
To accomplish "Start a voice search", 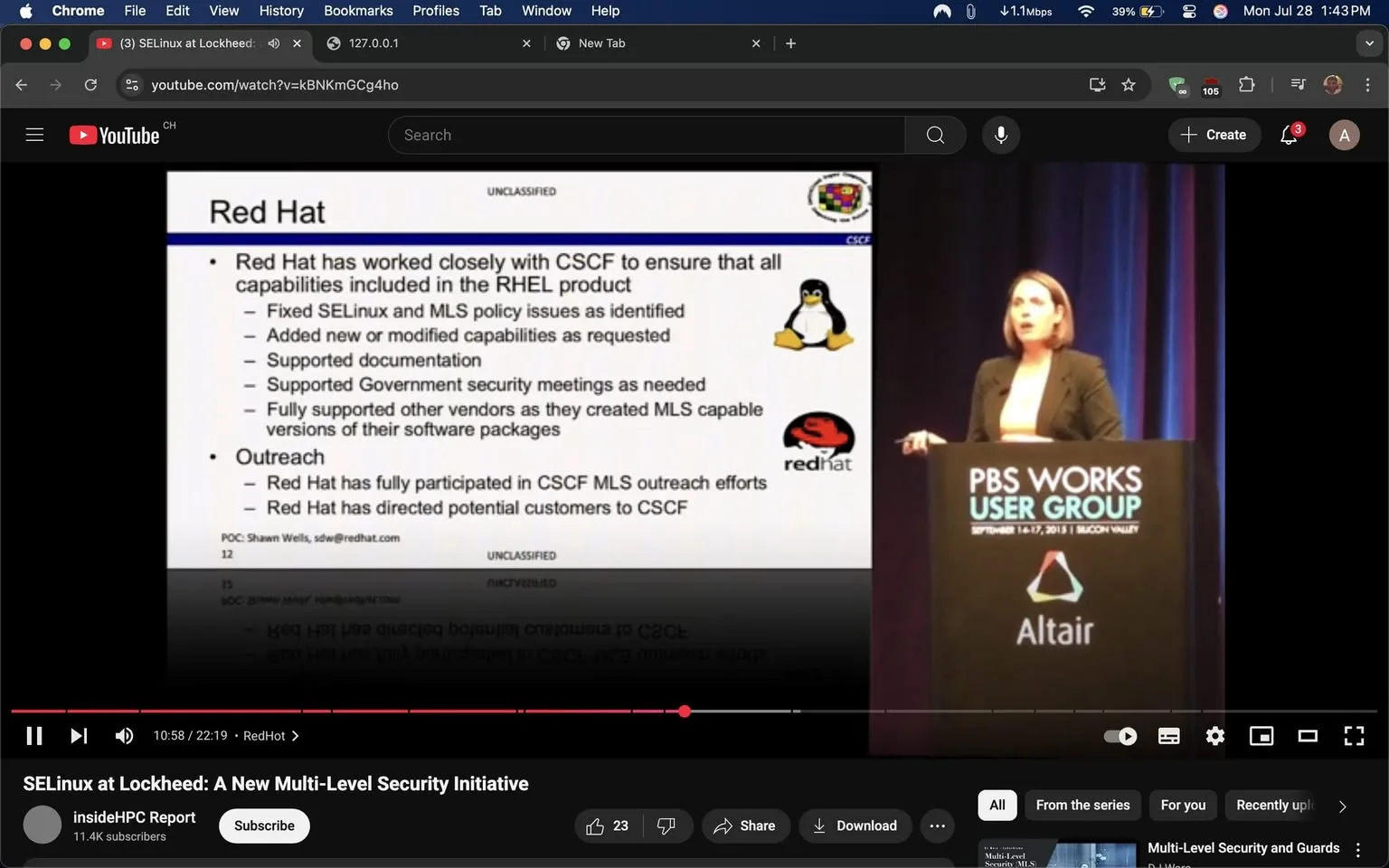I will (1000, 134).
